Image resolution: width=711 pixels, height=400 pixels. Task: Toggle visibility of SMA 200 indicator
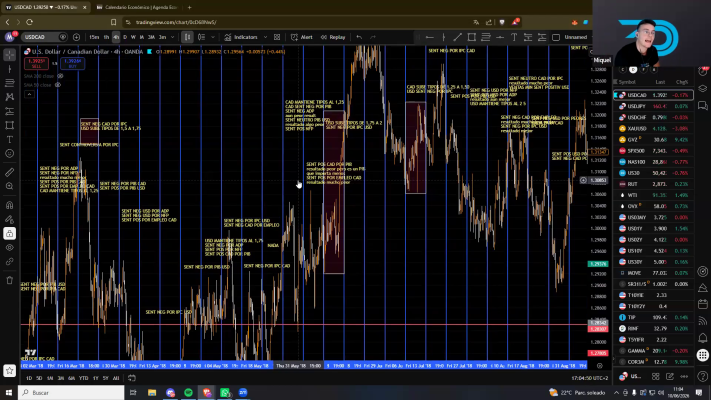pyautogui.click(x=58, y=76)
